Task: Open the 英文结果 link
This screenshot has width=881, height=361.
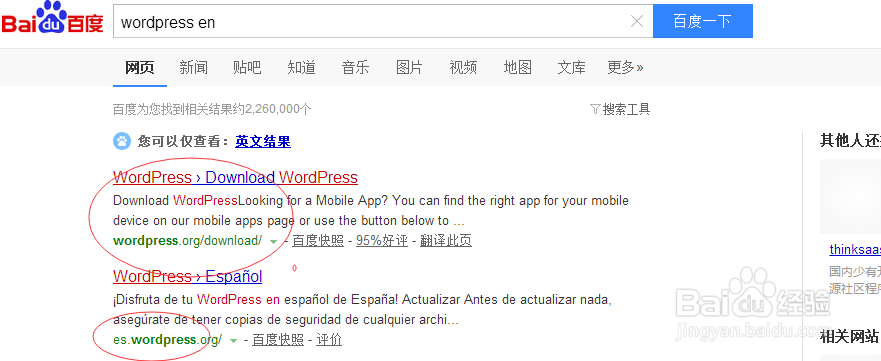Action: tap(263, 141)
